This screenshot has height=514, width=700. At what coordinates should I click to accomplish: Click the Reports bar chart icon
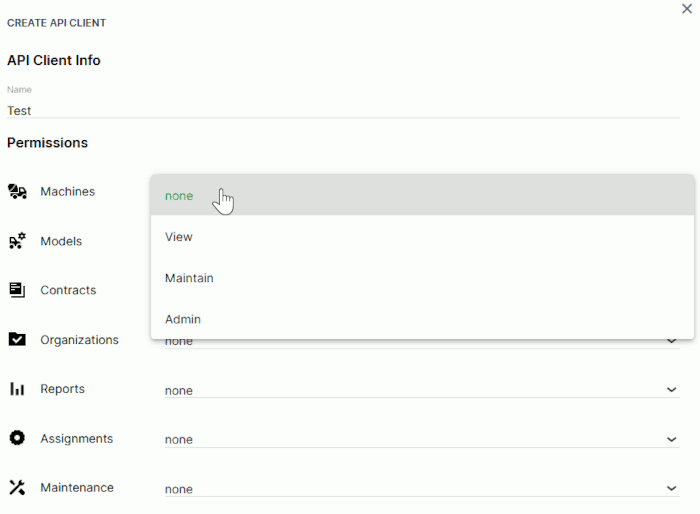17,389
